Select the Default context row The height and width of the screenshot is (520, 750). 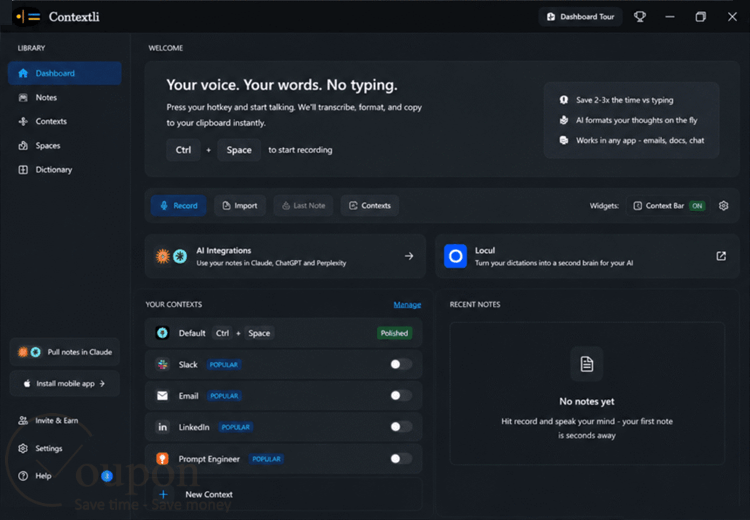click(284, 333)
